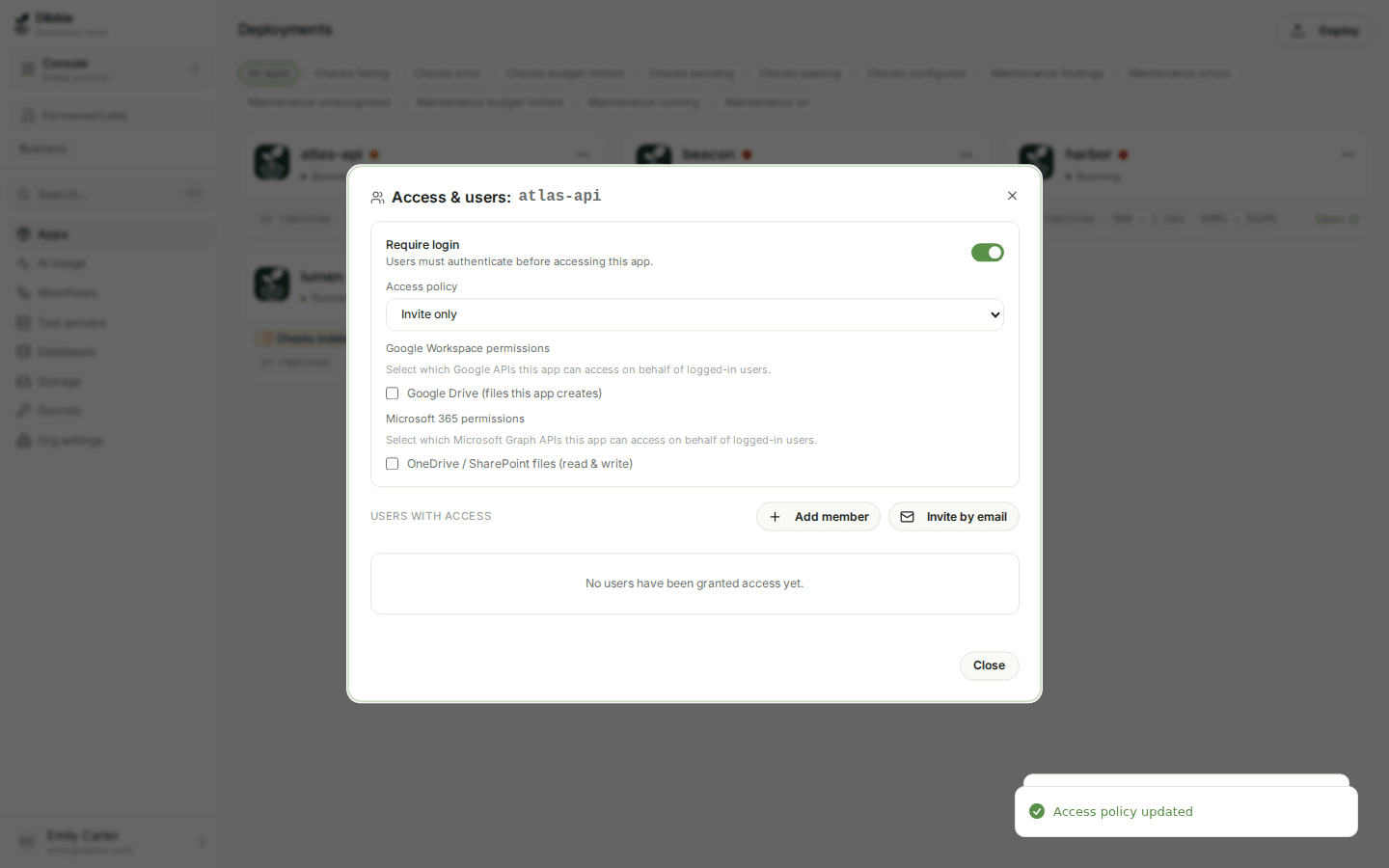Select the Checks error filter chip
This screenshot has height=868, width=1389.
[448, 73]
